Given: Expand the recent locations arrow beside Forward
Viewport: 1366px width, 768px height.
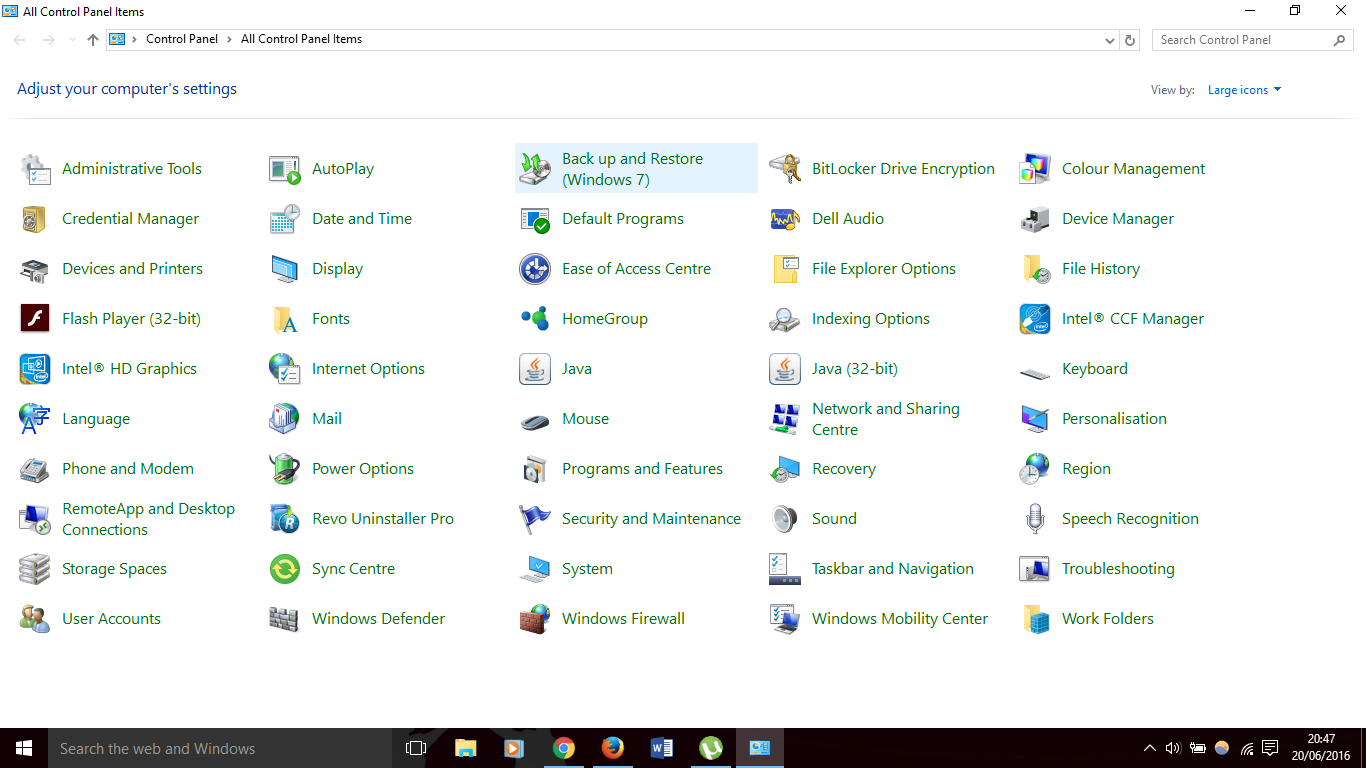Looking at the screenshot, I should point(71,40).
